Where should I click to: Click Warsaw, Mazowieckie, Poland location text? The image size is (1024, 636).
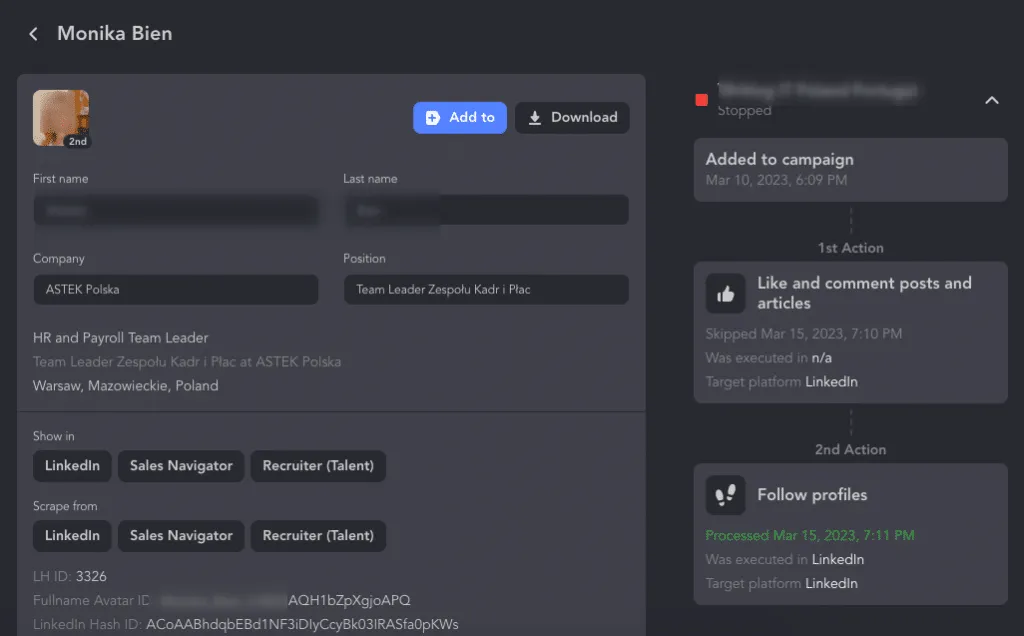click(125, 386)
